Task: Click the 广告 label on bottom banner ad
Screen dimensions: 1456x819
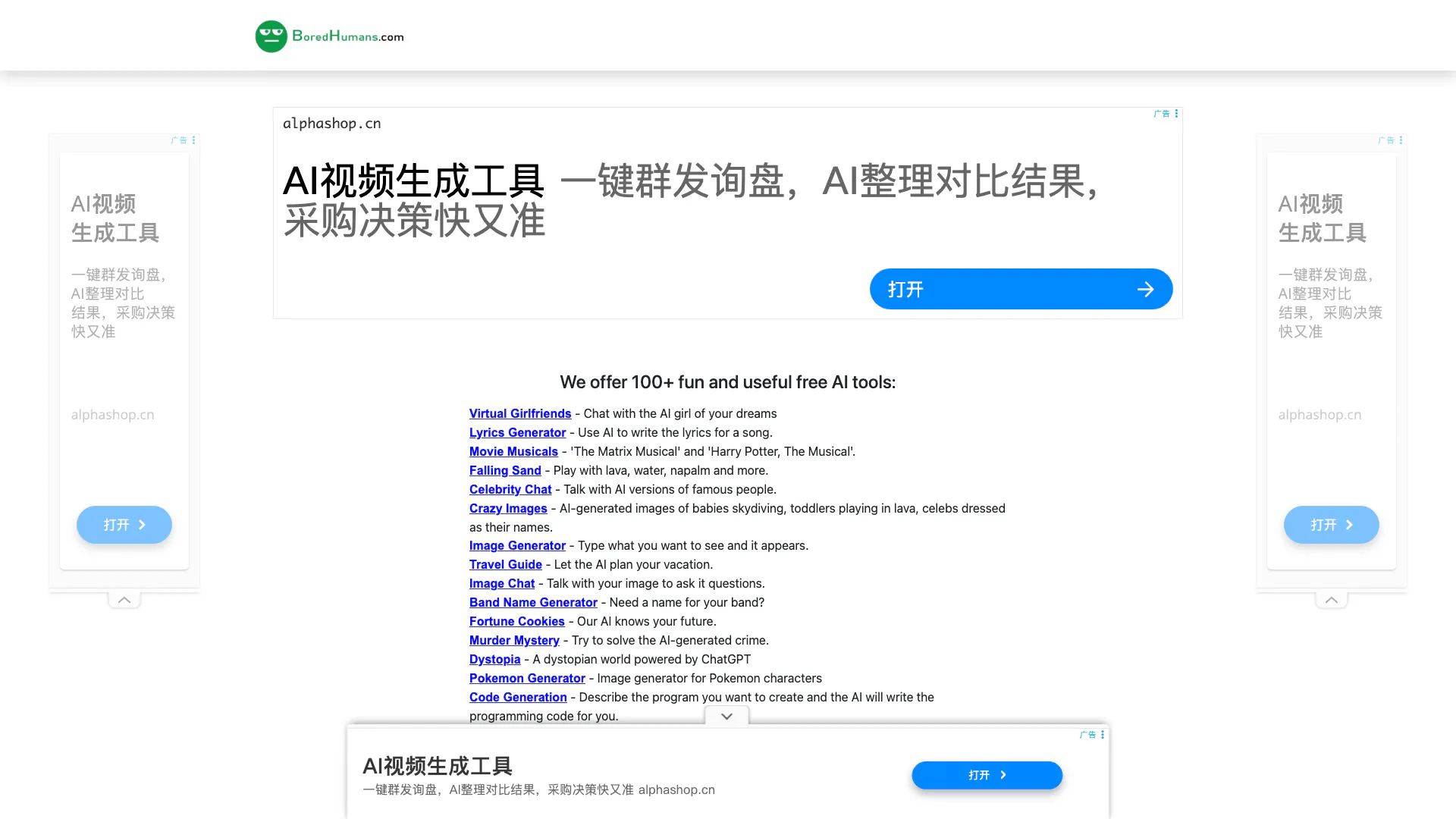Action: pyautogui.click(x=1087, y=735)
